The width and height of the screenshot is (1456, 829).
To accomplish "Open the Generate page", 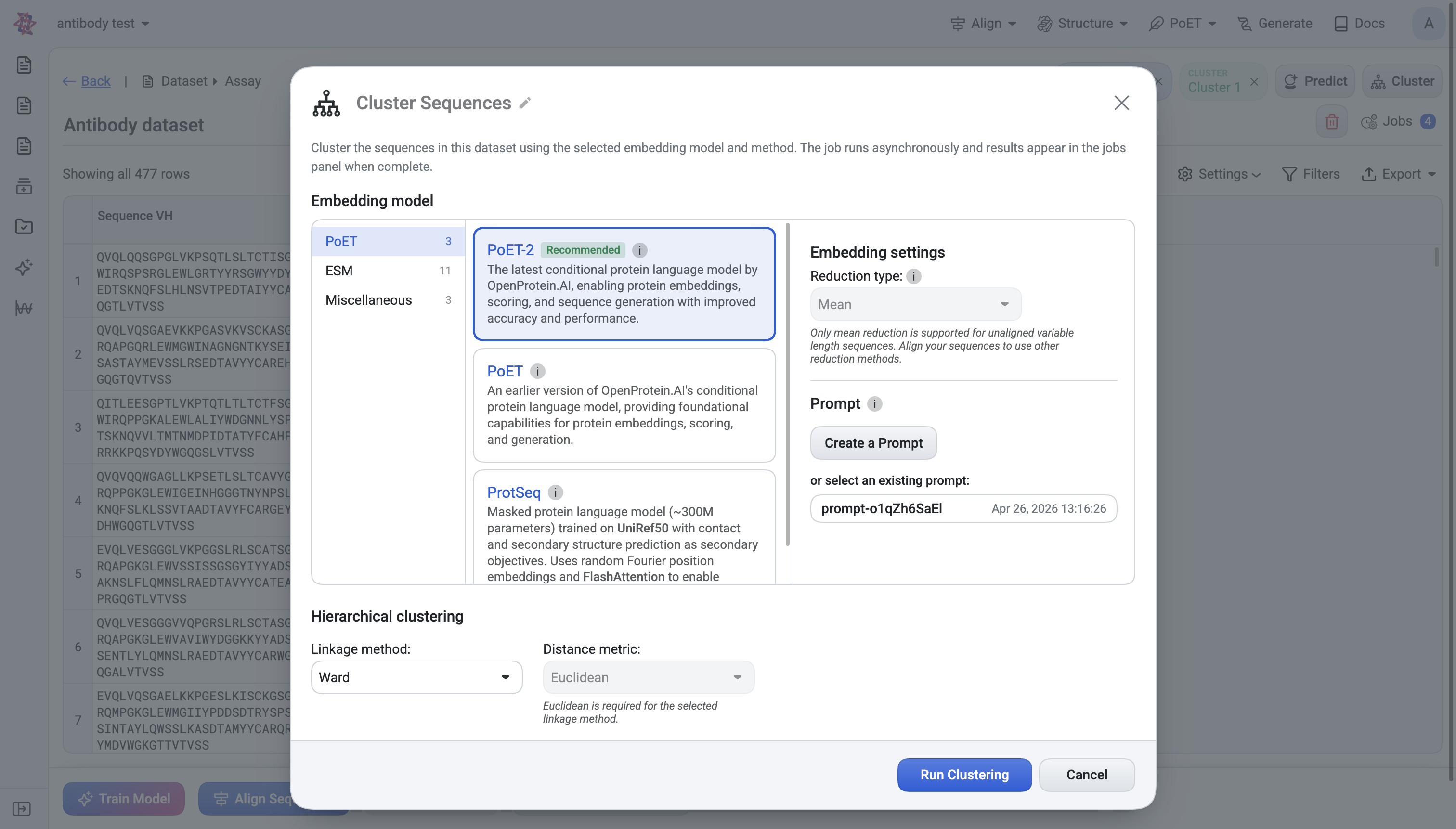I will coord(1274,23).
